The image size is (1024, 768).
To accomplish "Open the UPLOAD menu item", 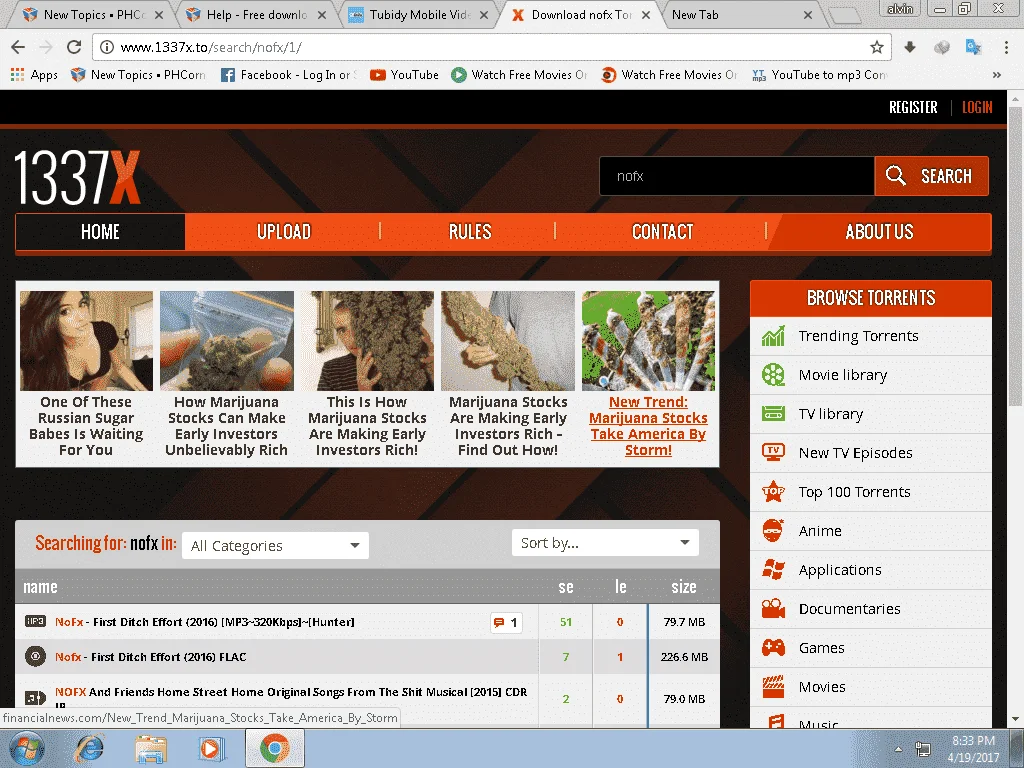I will coord(283,232).
